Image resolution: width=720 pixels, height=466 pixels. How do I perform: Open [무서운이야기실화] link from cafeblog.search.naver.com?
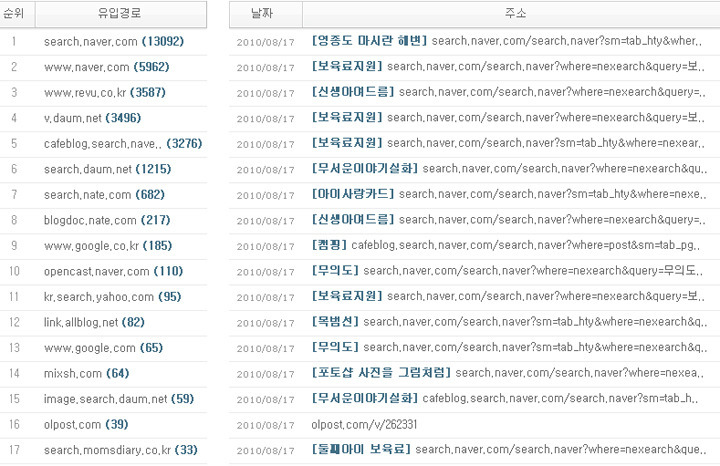pyautogui.click(x=365, y=398)
